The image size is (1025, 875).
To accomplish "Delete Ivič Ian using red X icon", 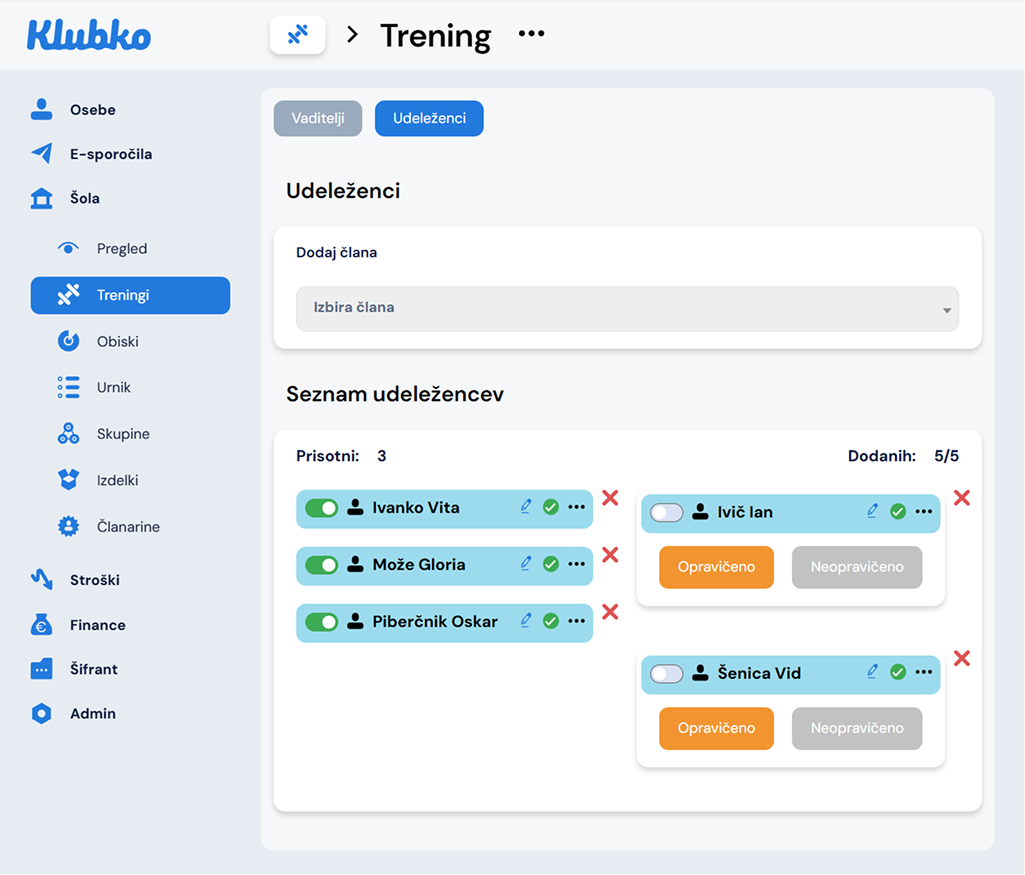I will click(x=962, y=497).
